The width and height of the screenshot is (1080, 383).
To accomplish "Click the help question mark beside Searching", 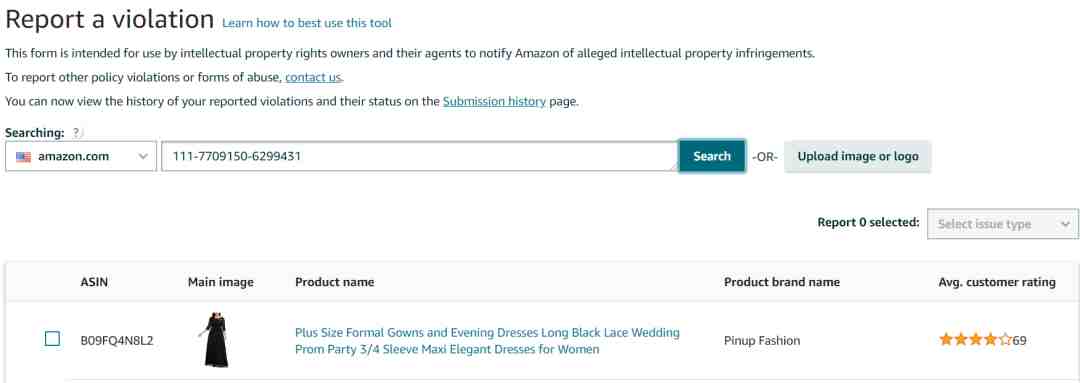I will tap(77, 132).
